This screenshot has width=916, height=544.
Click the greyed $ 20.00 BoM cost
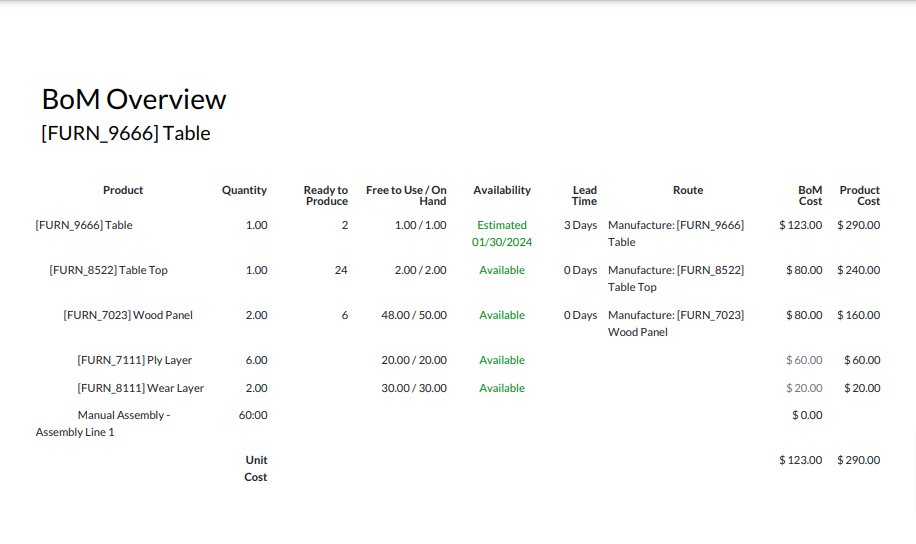tap(804, 388)
